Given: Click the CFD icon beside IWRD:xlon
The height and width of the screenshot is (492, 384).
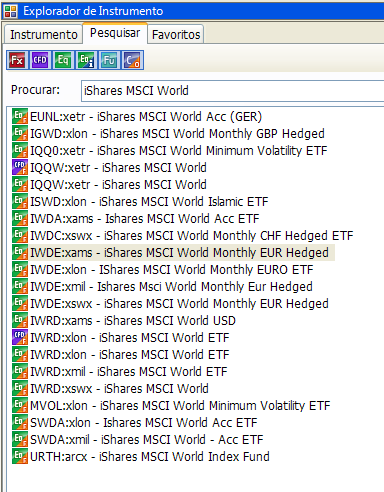Looking at the screenshot, I should click(x=20, y=337).
